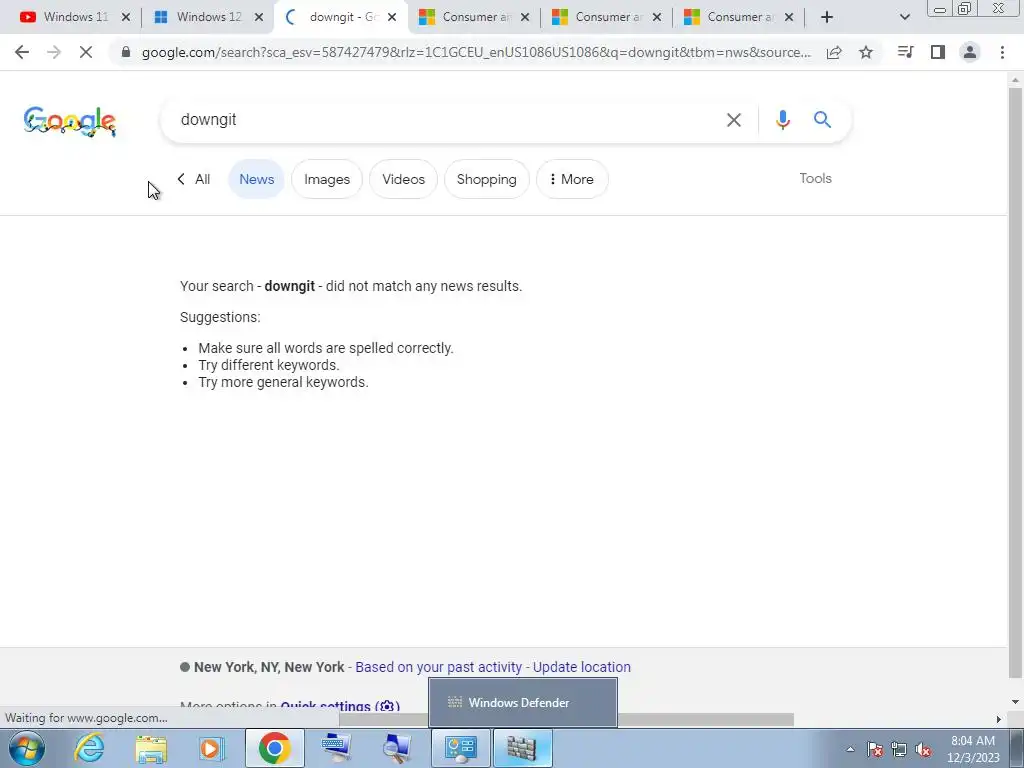This screenshot has width=1024, height=768.
Task: Click the Chrome taskbar icon
Action: point(274,748)
